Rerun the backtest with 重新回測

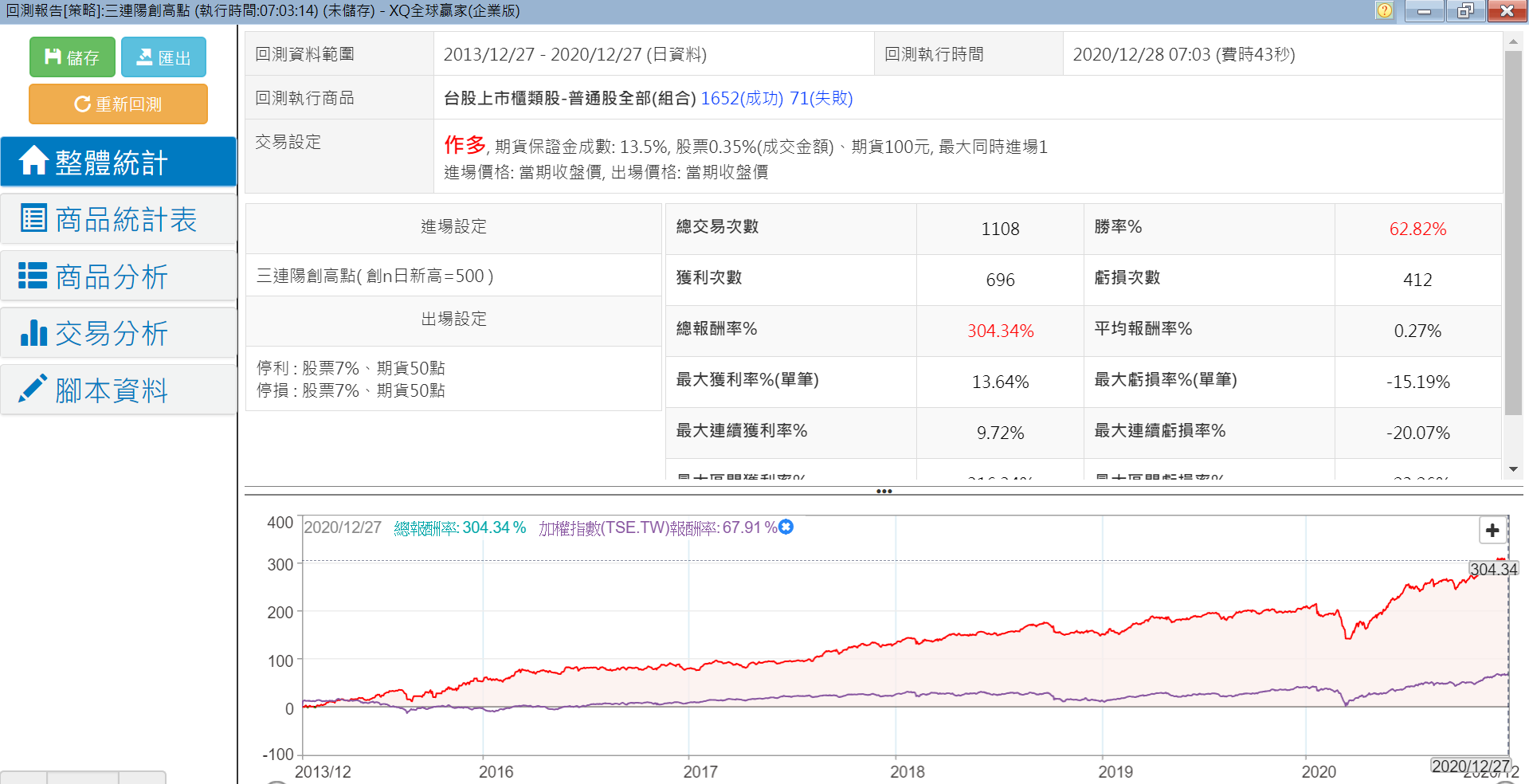118,104
